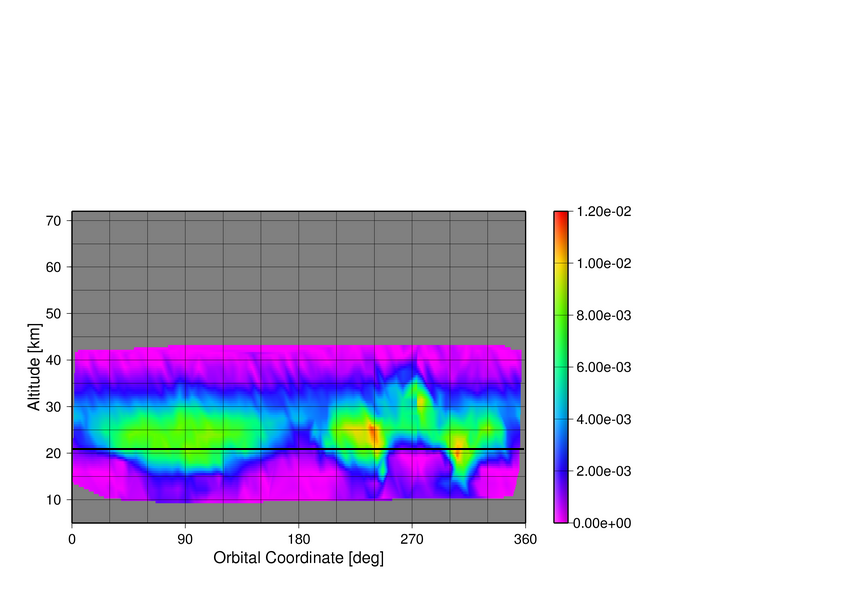842x595 pixels.
Task: Click the colorbar label 1.20e-02
Action: [604, 212]
